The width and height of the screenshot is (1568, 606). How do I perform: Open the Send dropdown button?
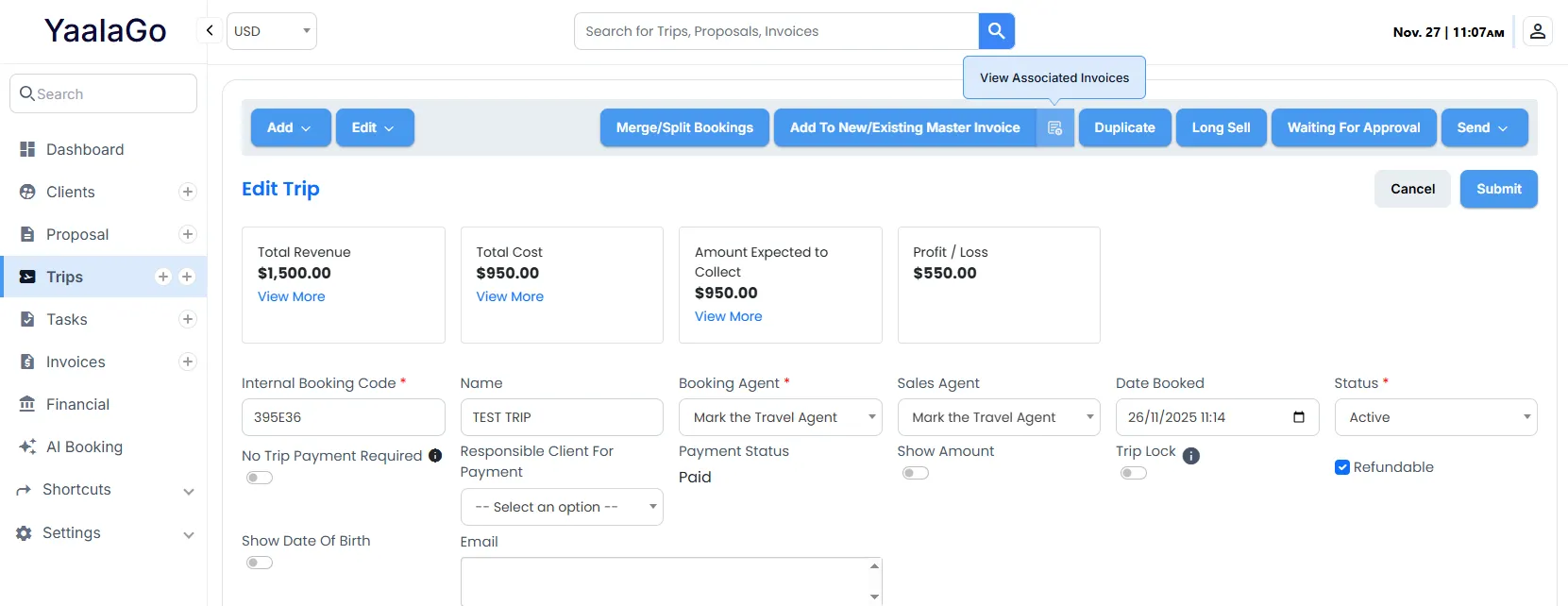1484,127
